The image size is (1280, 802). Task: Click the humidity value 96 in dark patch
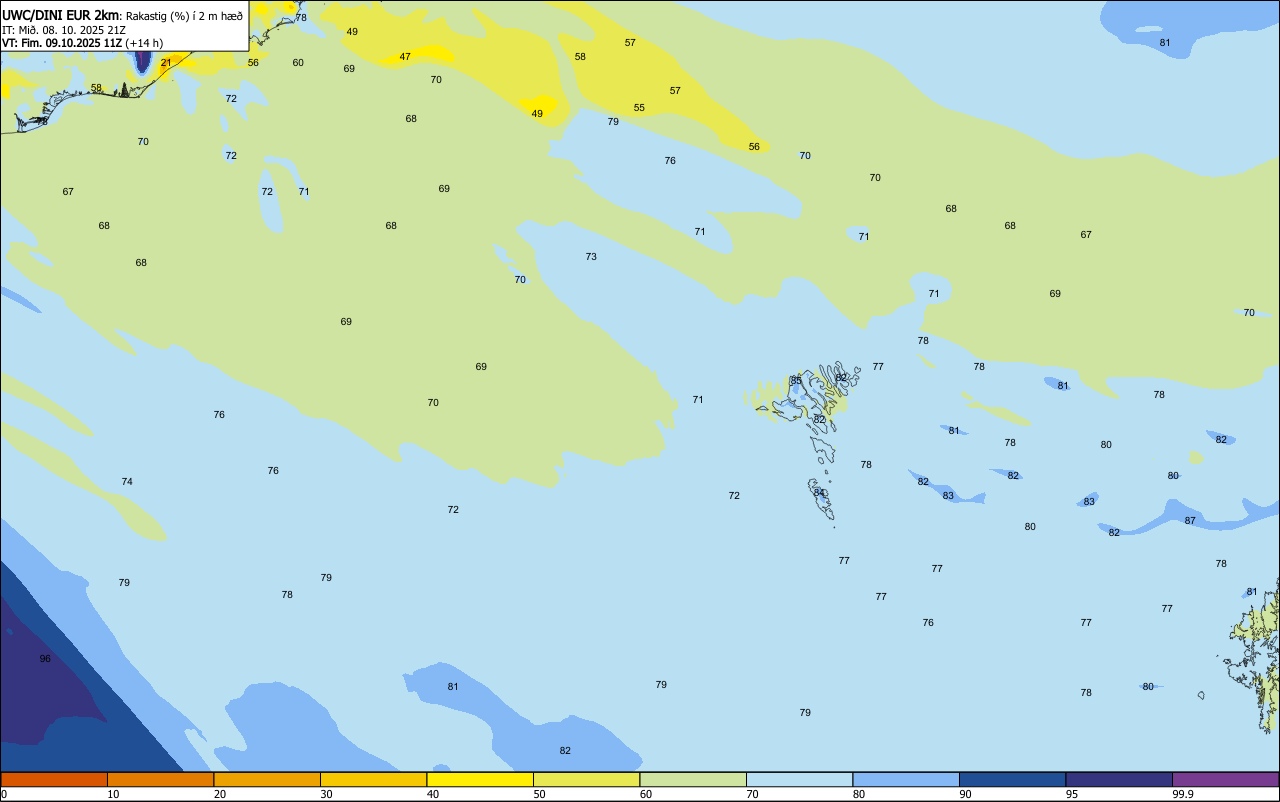coord(45,659)
